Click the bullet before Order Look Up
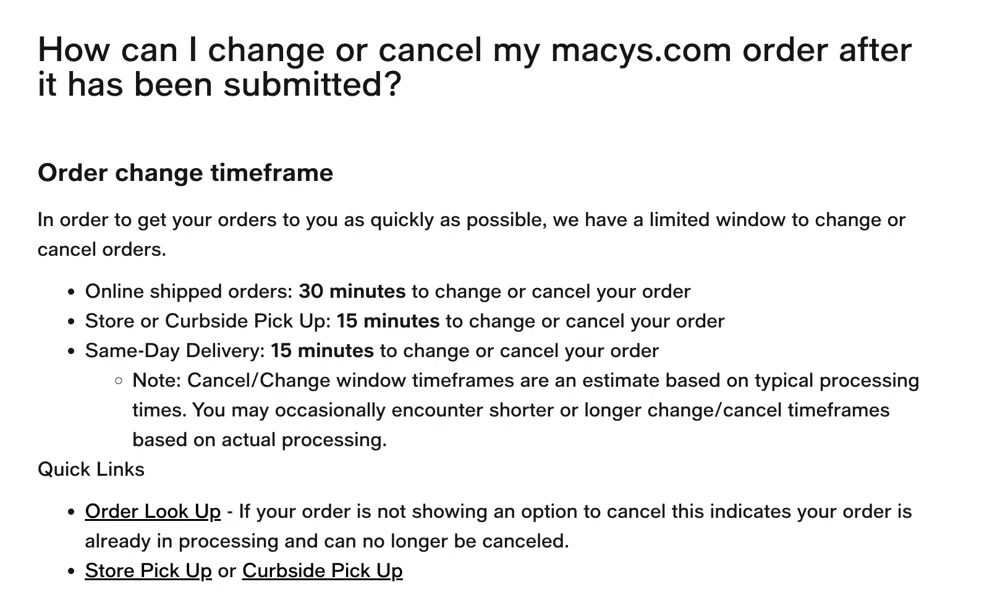This screenshot has width=1000, height=603. click(71, 512)
